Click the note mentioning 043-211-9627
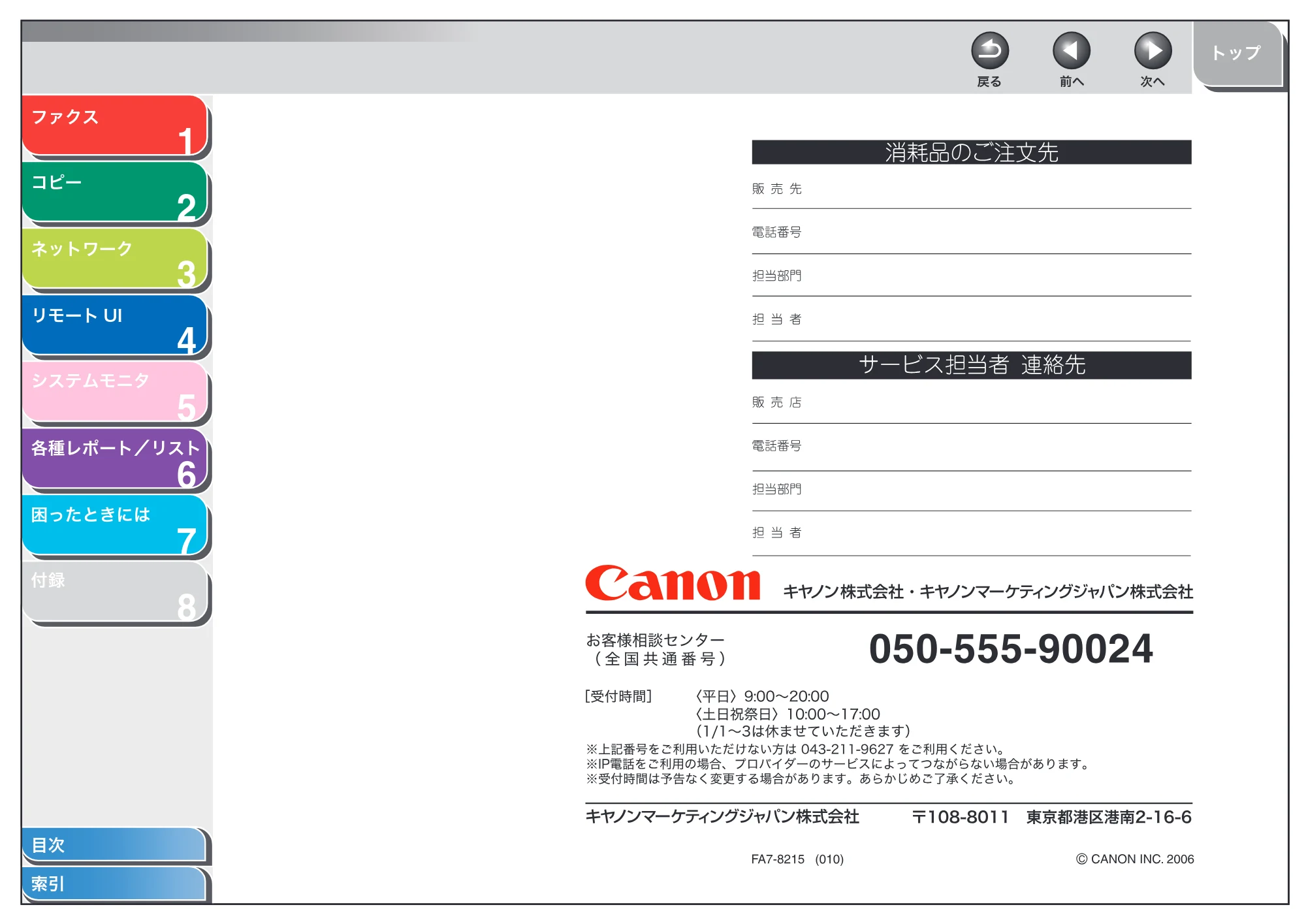Screen dimensions: 1306x924 pyautogui.click(x=795, y=749)
